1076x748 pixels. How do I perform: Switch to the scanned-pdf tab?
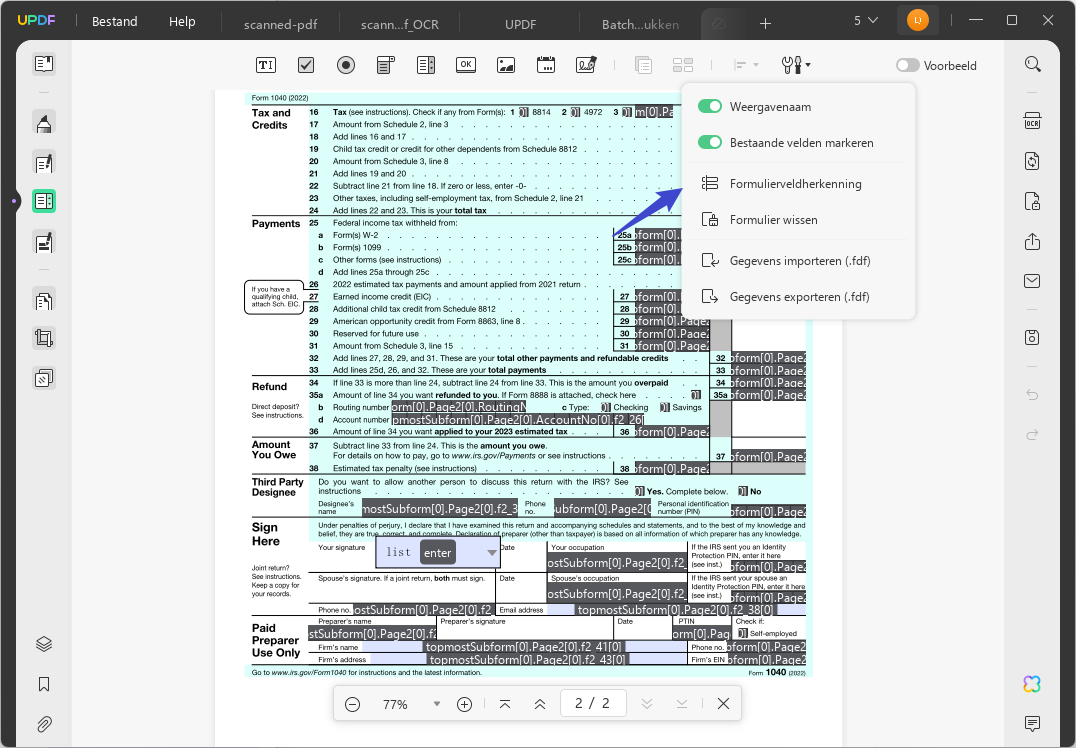coord(281,24)
